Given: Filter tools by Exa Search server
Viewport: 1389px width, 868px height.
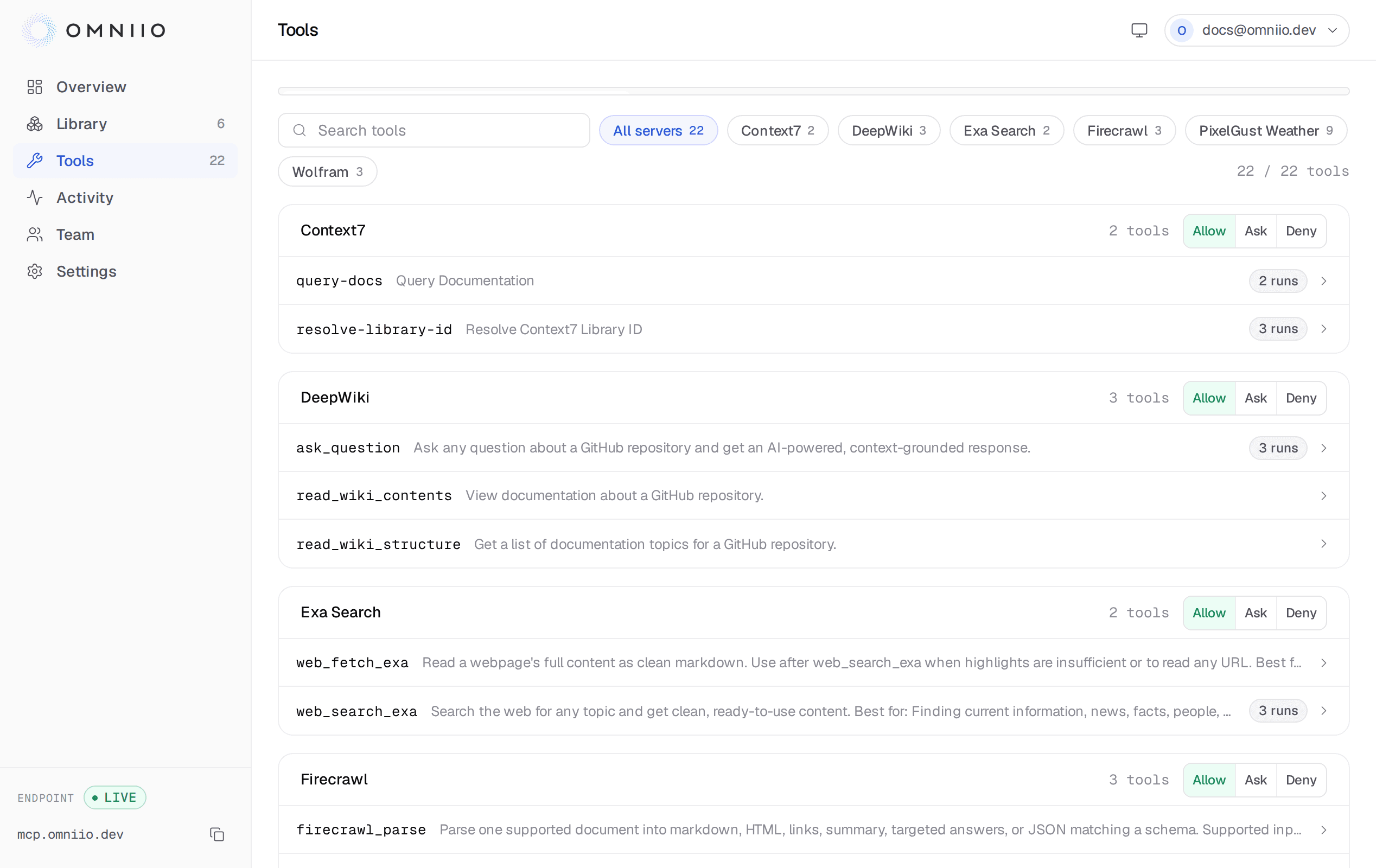Looking at the screenshot, I should click(1006, 130).
